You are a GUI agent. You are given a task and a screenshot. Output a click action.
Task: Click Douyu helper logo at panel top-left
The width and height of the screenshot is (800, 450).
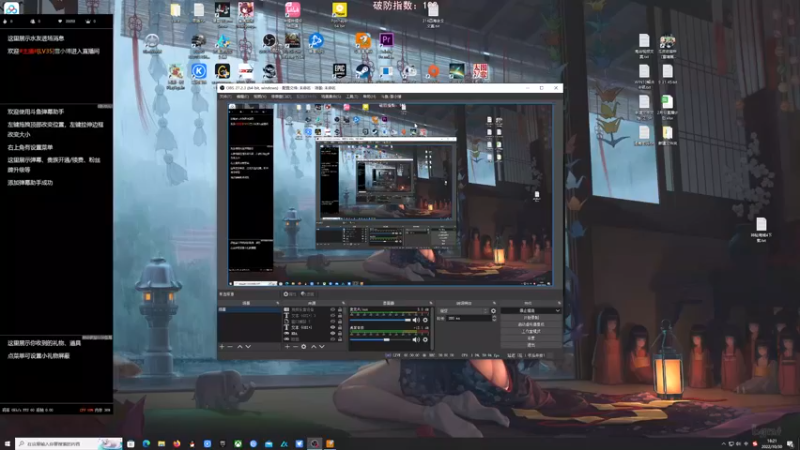[11, 7]
